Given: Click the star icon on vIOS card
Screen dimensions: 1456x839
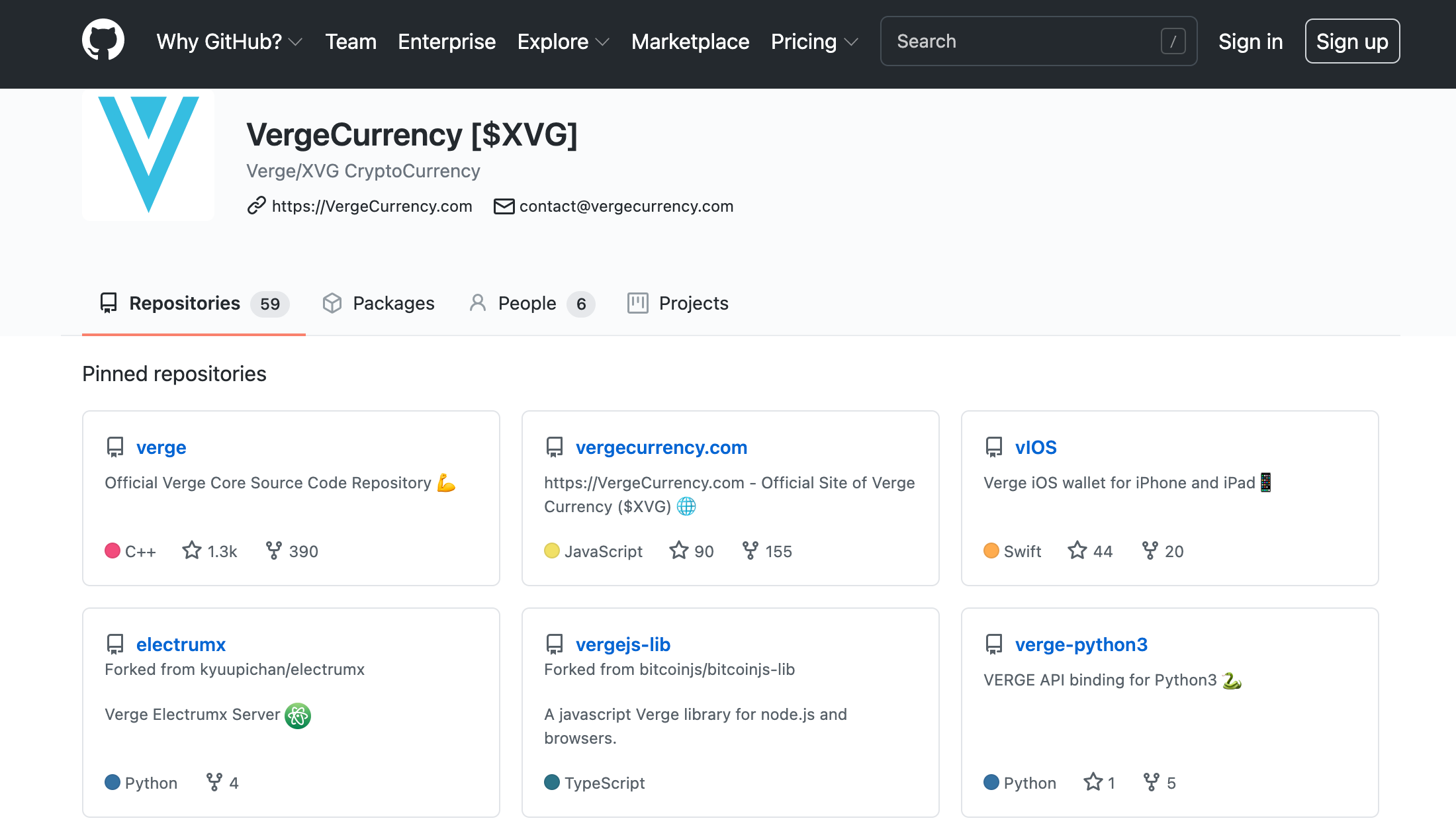Looking at the screenshot, I should pyautogui.click(x=1077, y=550).
